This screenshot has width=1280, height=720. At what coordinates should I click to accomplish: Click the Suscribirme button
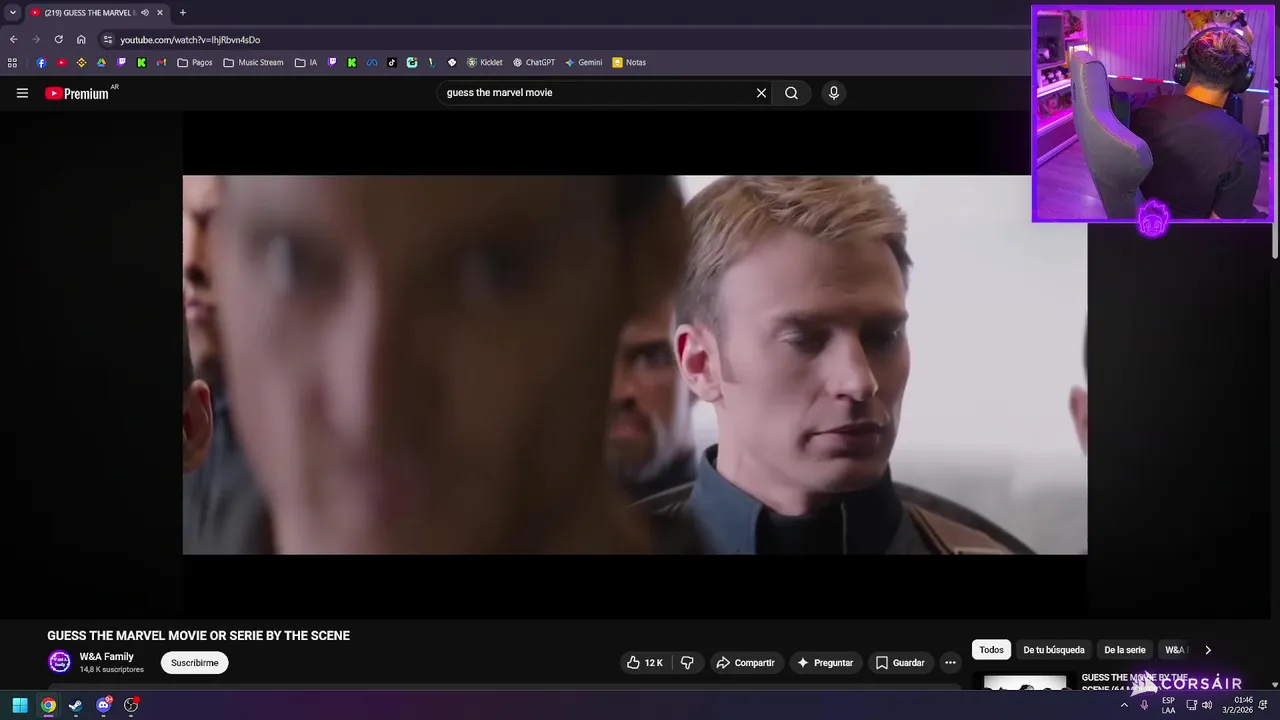pos(194,663)
